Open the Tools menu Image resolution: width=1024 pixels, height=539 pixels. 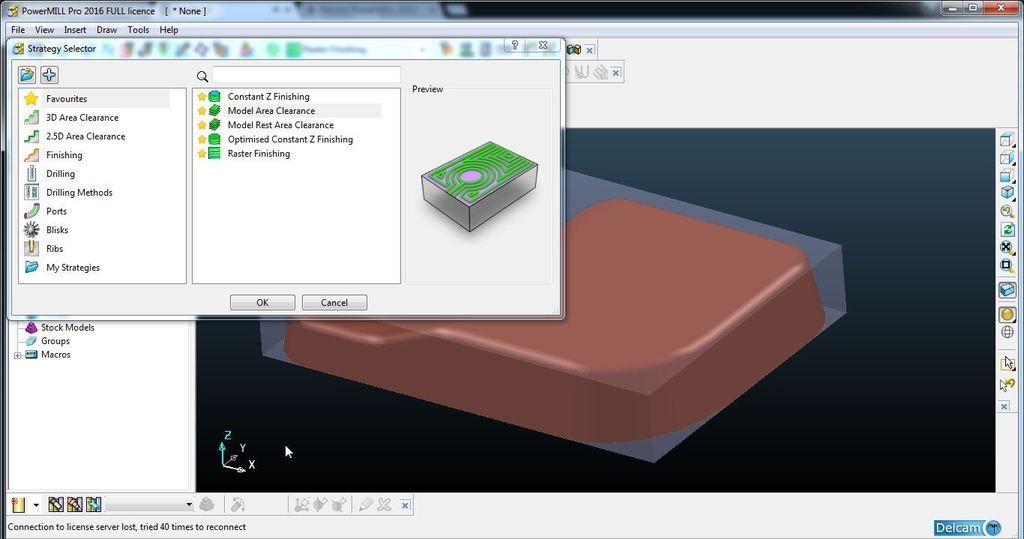tap(138, 30)
